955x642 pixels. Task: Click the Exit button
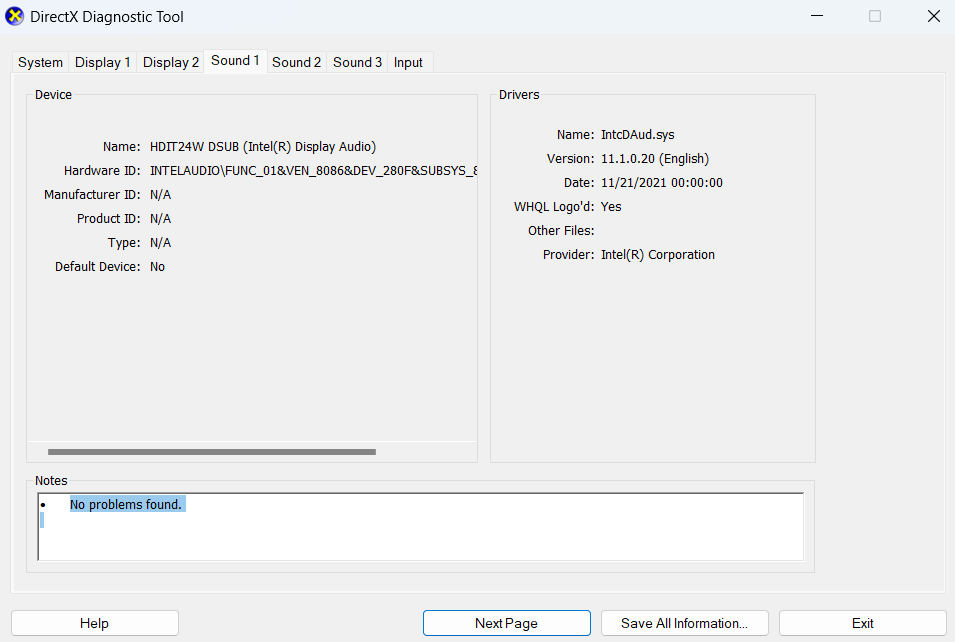(x=862, y=623)
